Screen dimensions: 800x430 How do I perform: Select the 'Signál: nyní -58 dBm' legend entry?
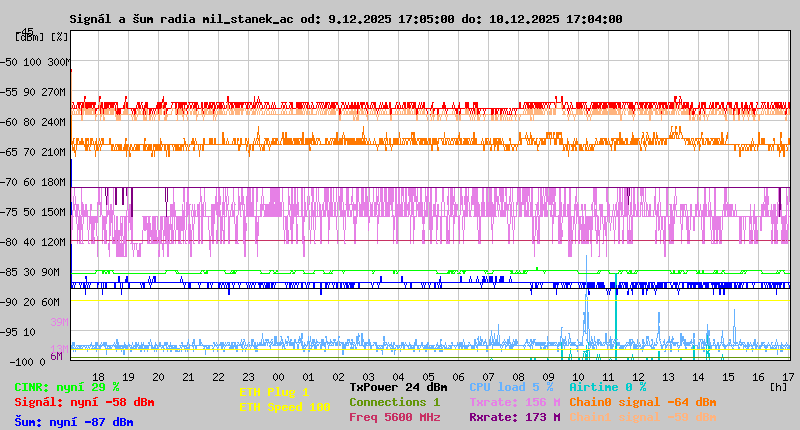coord(84,402)
